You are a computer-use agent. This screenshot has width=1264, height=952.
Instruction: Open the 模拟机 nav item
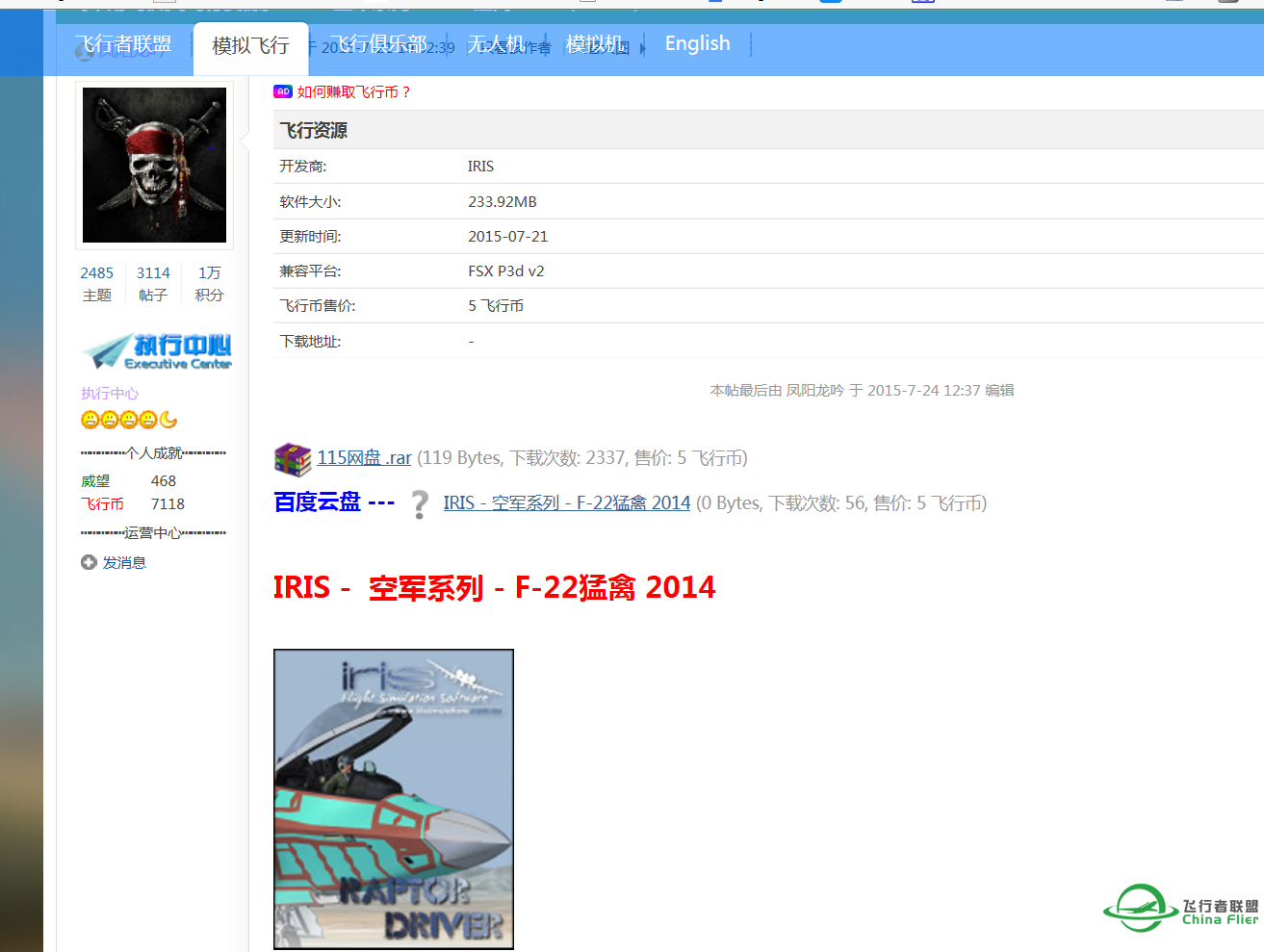(x=594, y=44)
